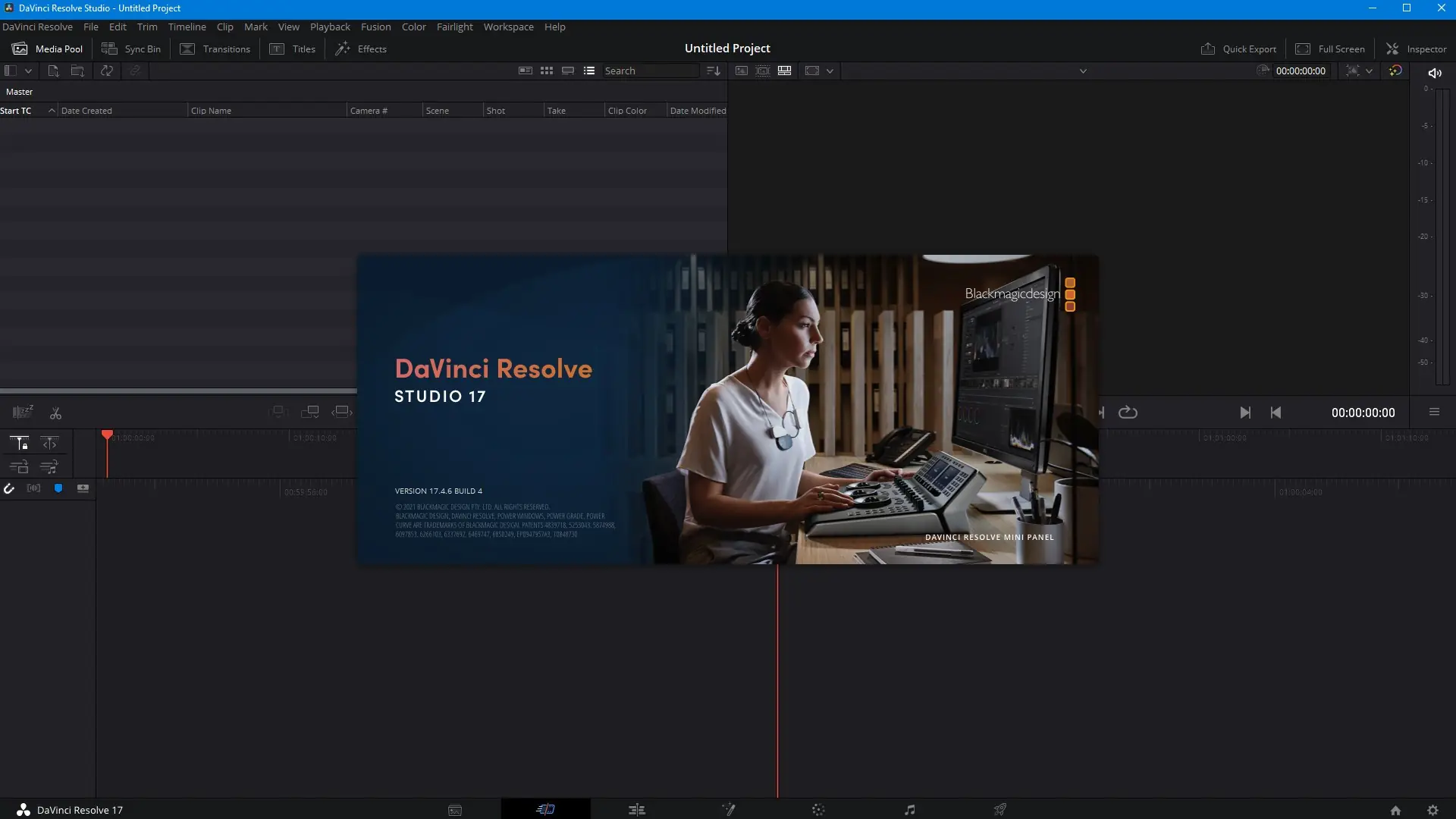
Task: Open the Inspector panel
Action: 1416,49
